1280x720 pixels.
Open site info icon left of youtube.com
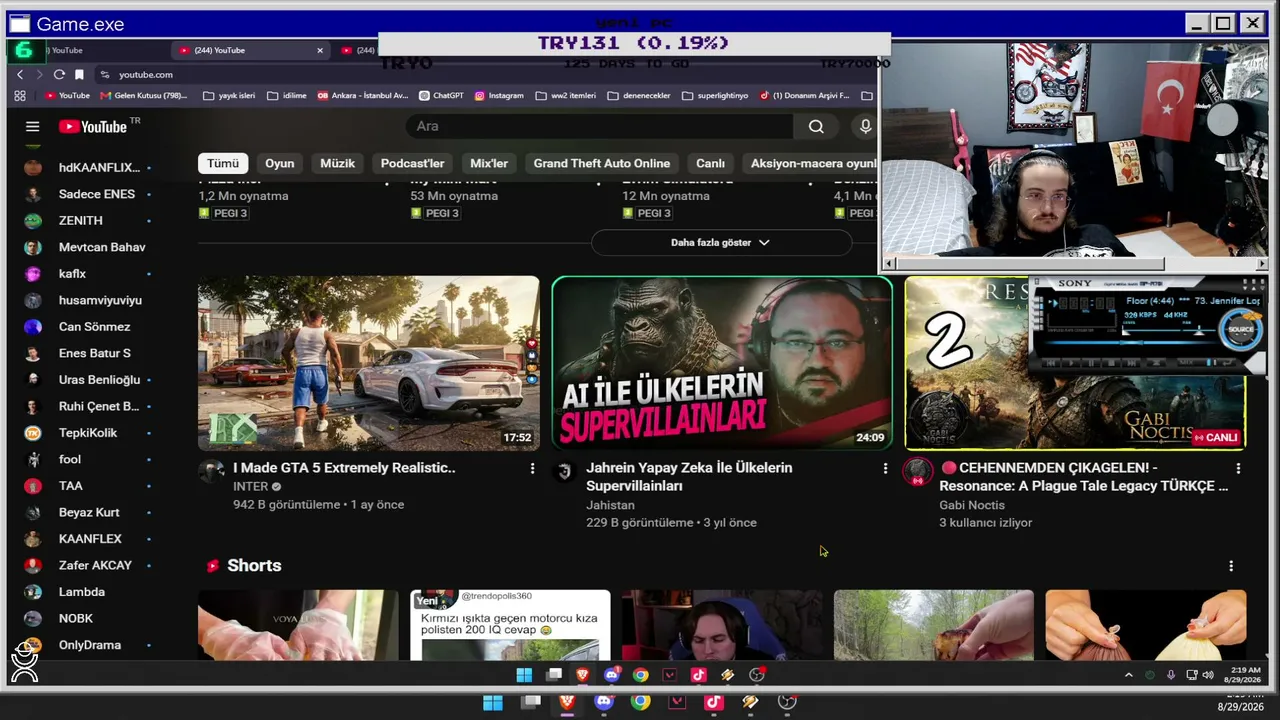[x=104, y=75]
